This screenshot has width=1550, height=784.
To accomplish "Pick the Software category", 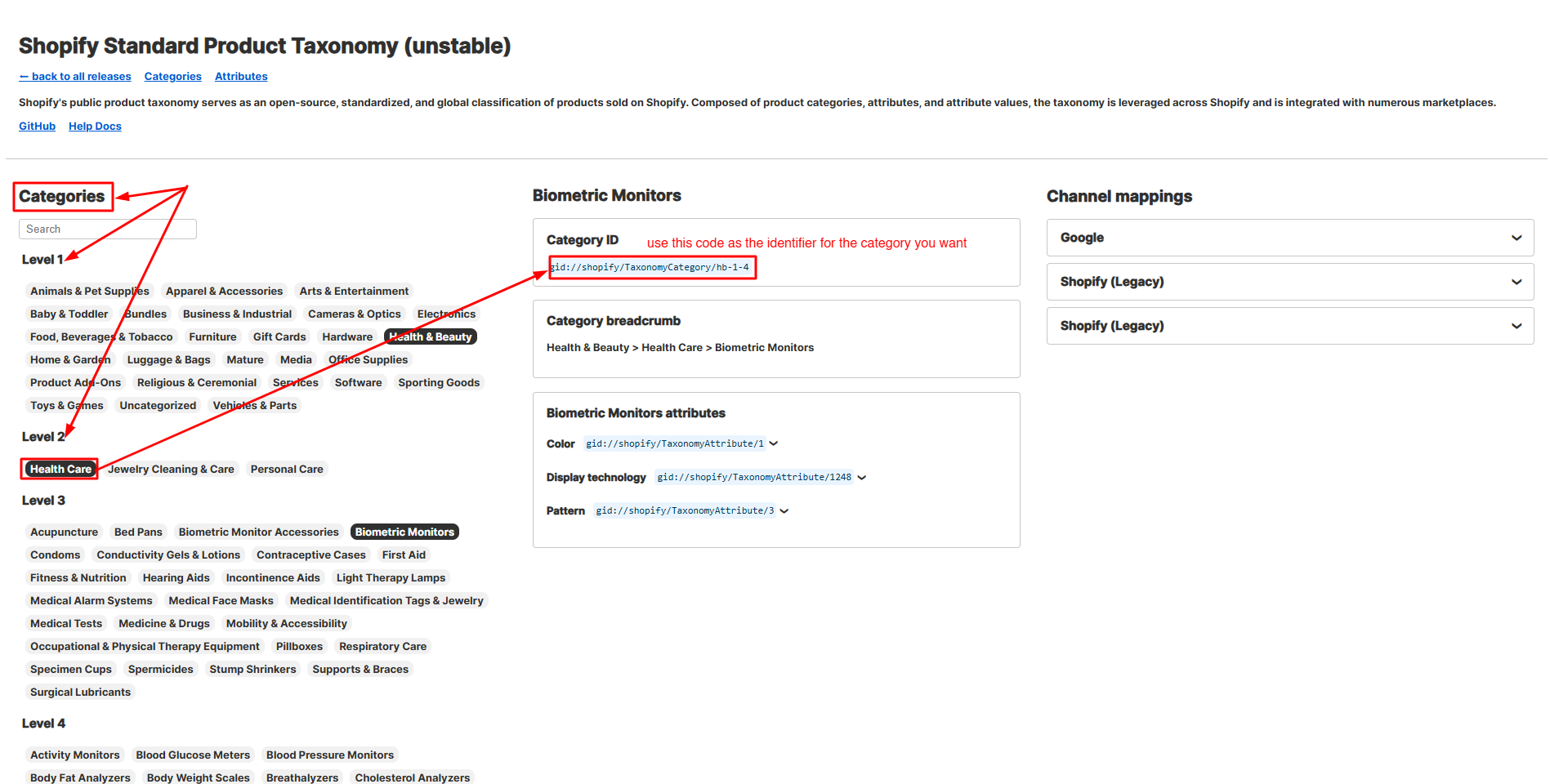I will (x=358, y=382).
